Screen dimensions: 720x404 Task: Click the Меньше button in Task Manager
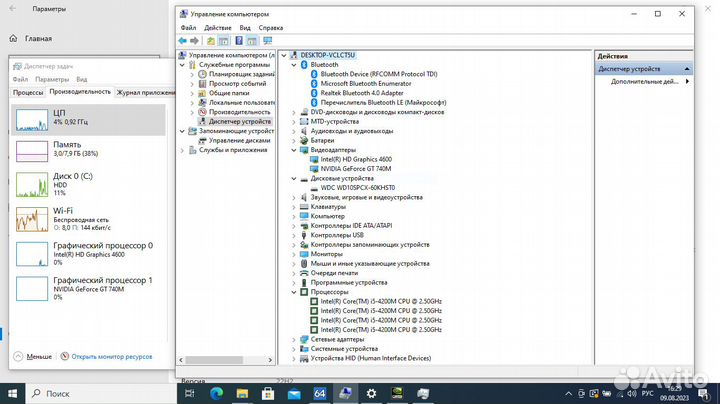click(33, 356)
